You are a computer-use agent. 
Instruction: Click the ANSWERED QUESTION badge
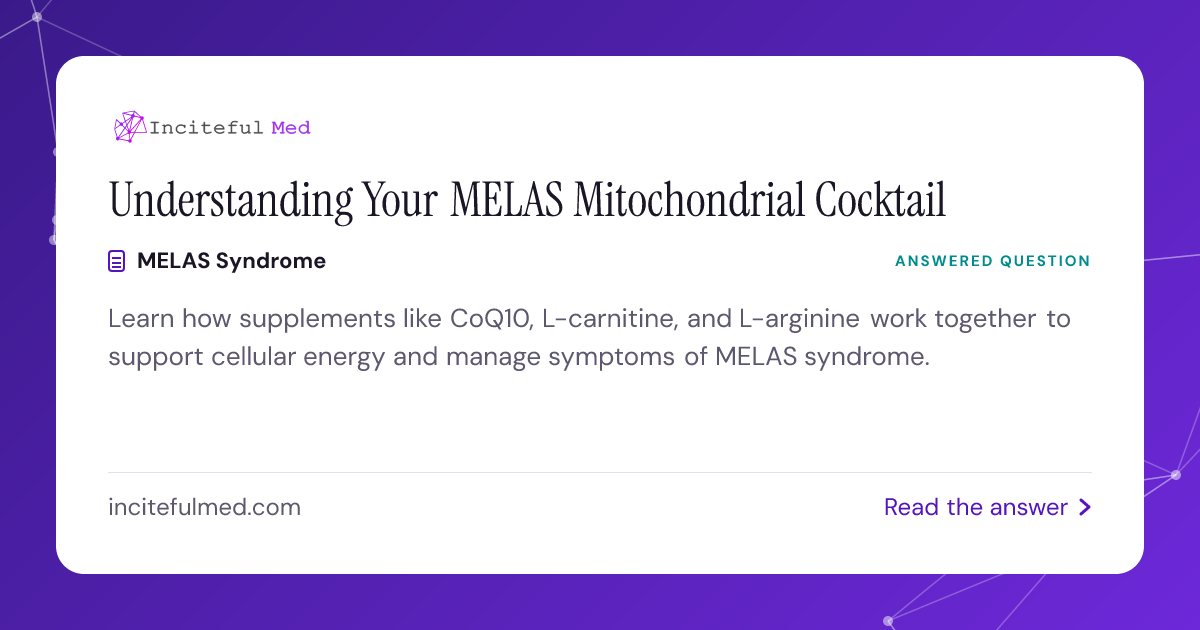(993, 261)
